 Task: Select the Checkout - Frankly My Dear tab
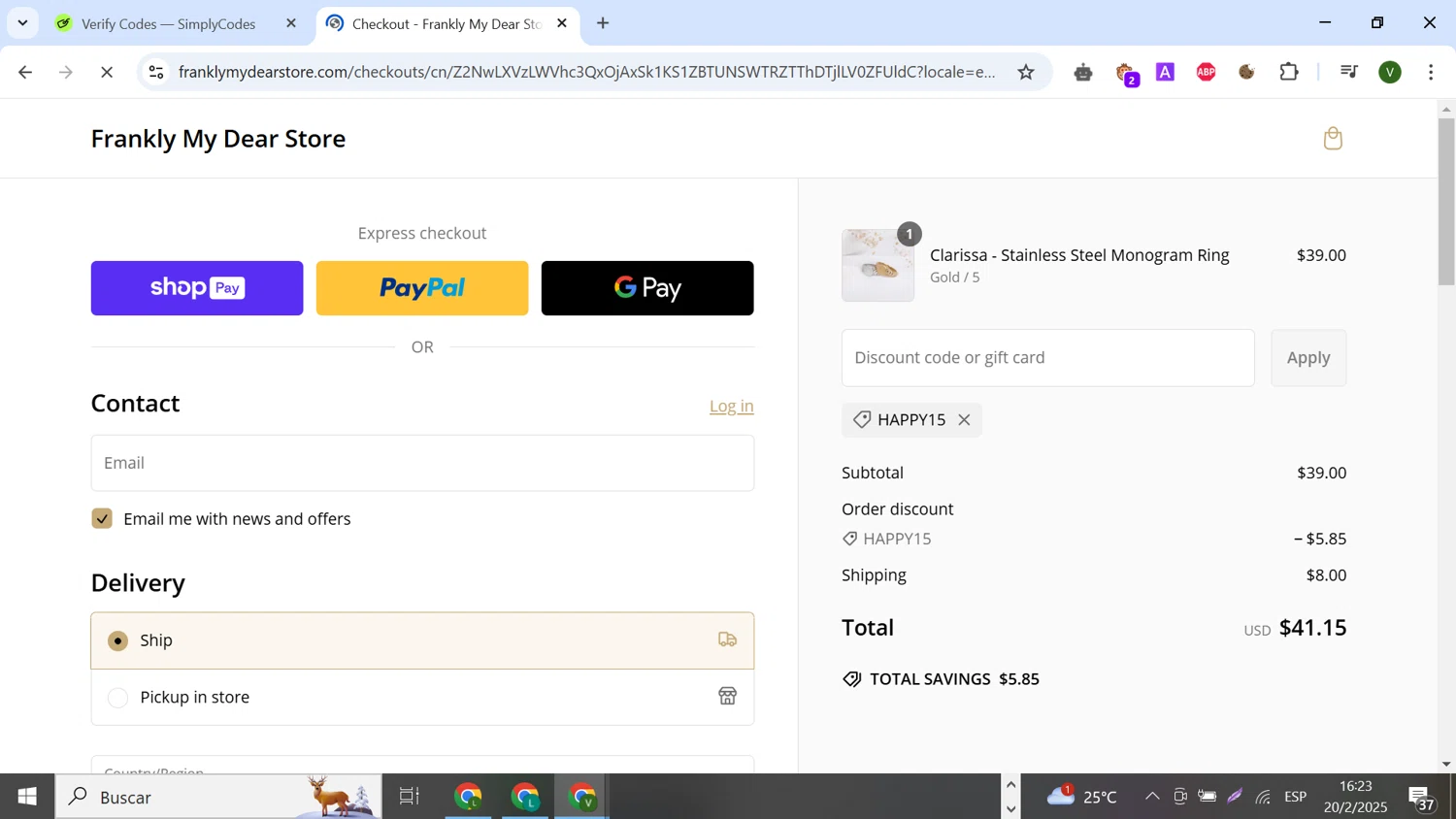(x=447, y=23)
